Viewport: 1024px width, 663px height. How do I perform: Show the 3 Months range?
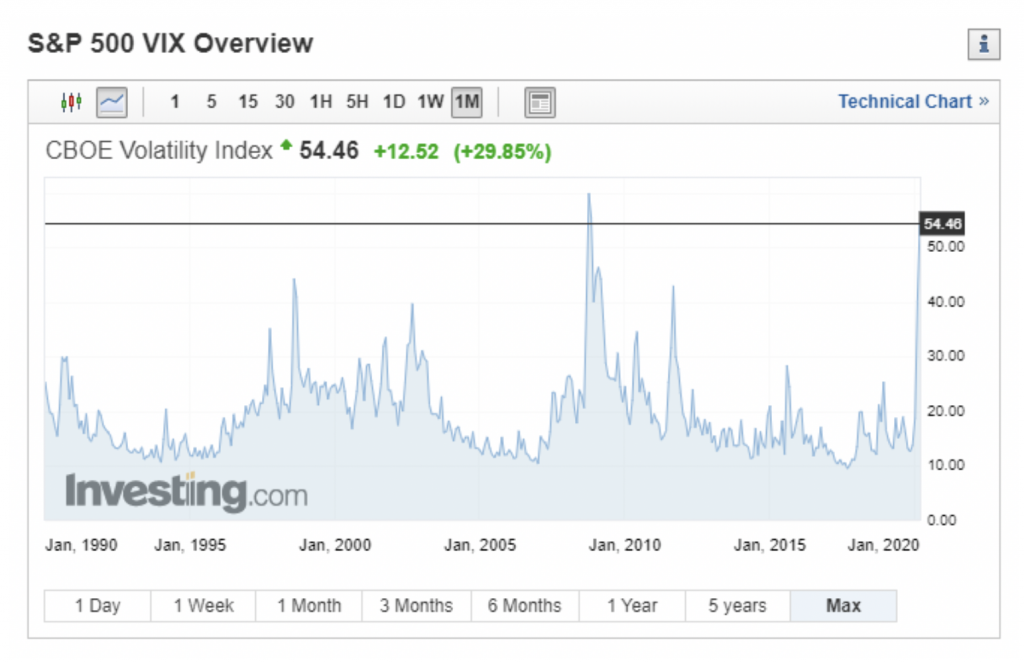[x=416, y=606]
